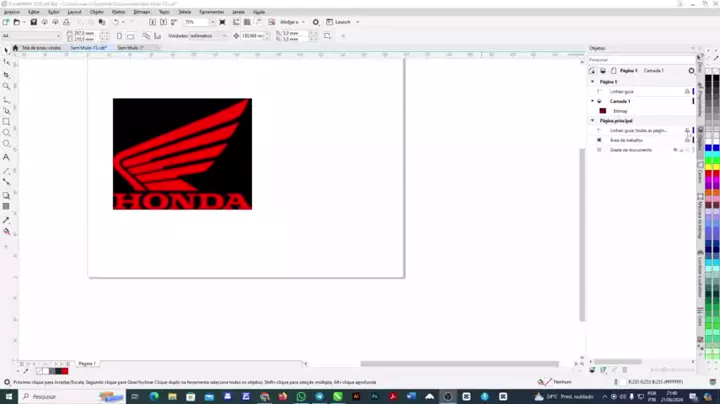This screenshot has height=404, width=720.
Task: Click the Undo arrow icon
Action: pos(116,21)
